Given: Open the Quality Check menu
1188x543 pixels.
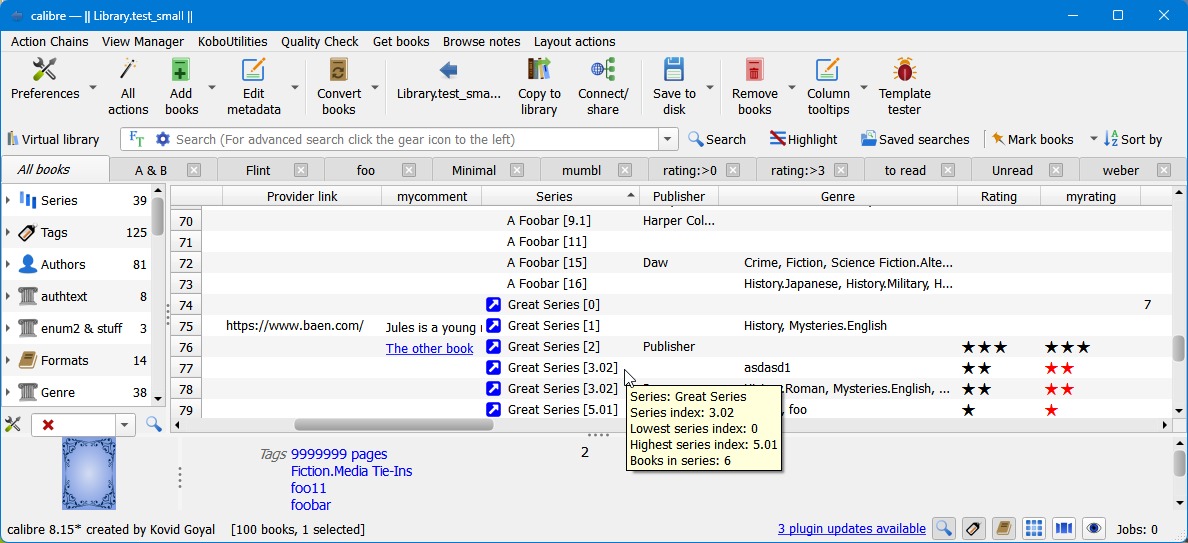Looking at the screenshot, I should (x=319, y=42).
